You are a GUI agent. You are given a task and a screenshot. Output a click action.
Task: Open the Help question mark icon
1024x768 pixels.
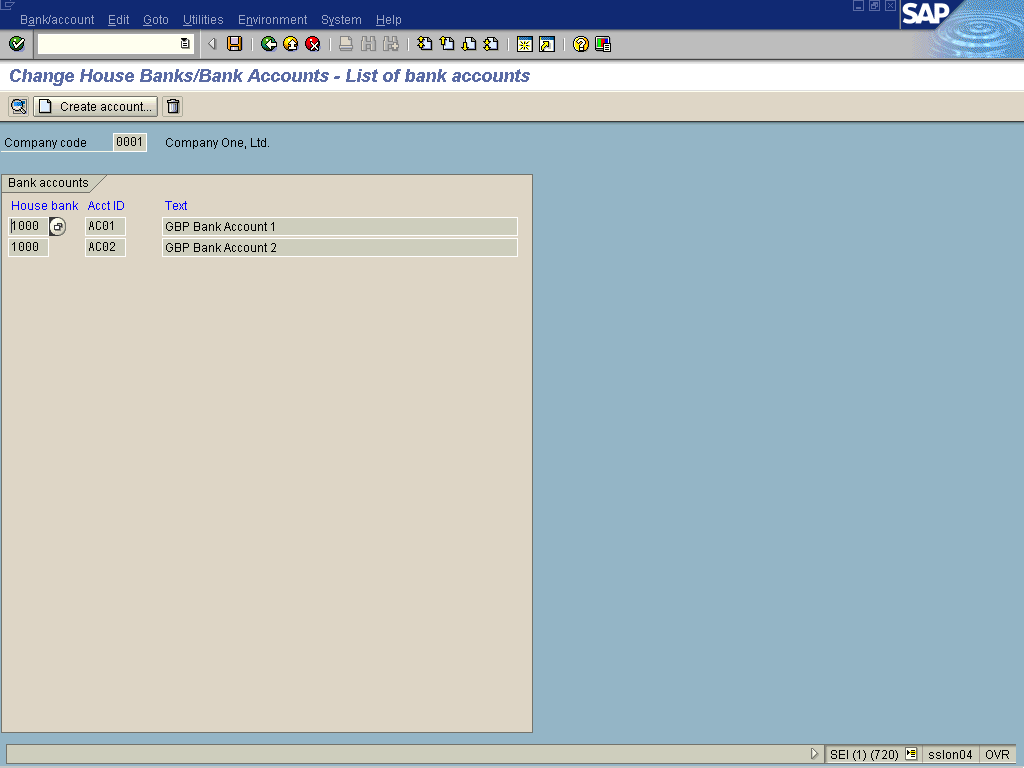[581, 44]
